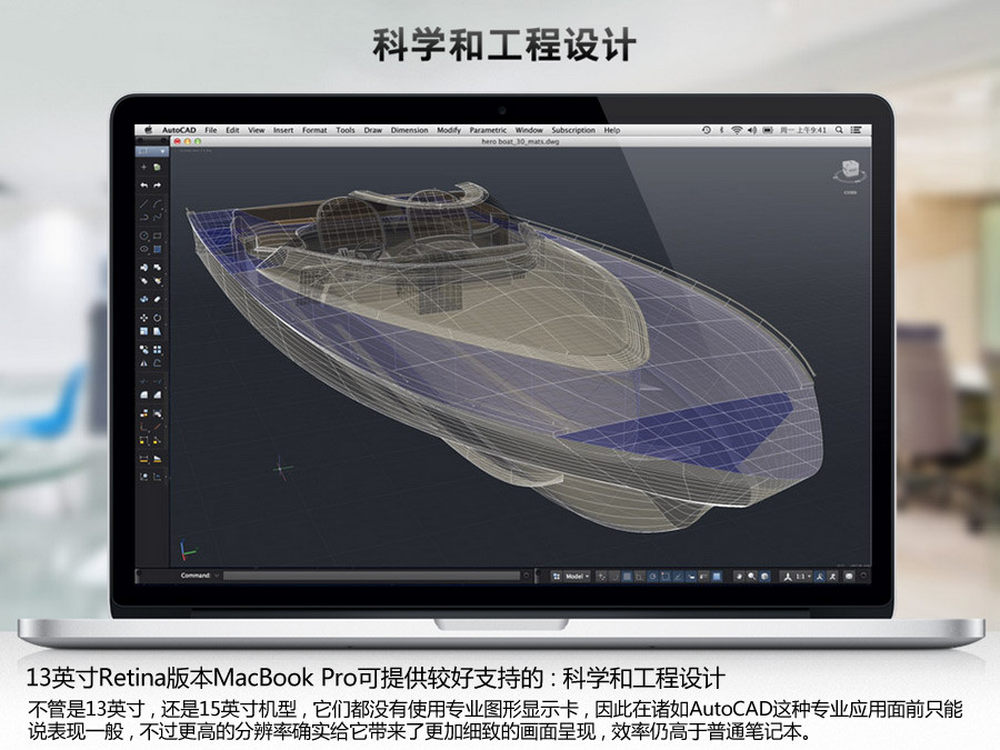Screen dimensions: 1000x750
Task: Select the Offset tool
Action: pos(157,364)
